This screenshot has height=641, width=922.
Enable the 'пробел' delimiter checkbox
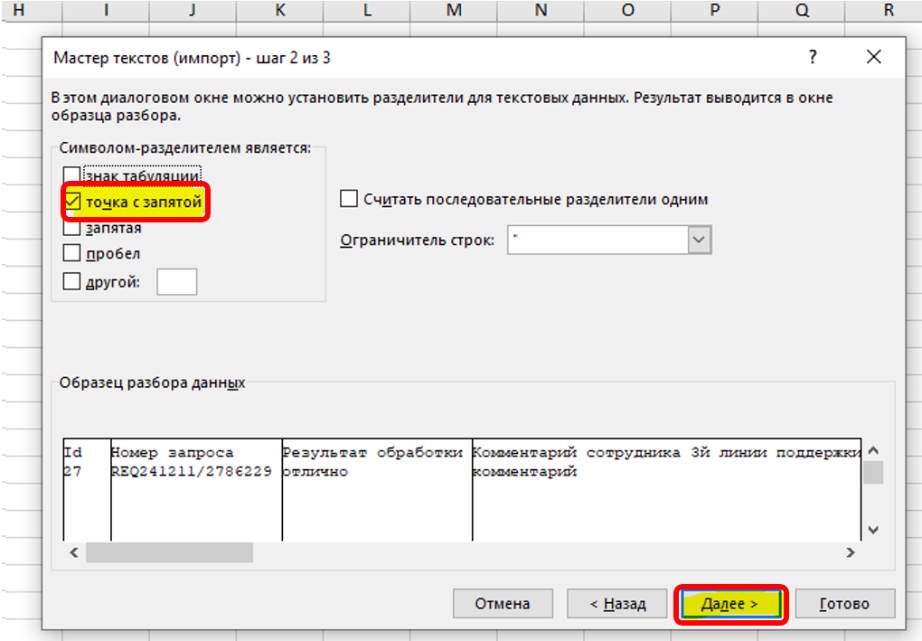72,254
